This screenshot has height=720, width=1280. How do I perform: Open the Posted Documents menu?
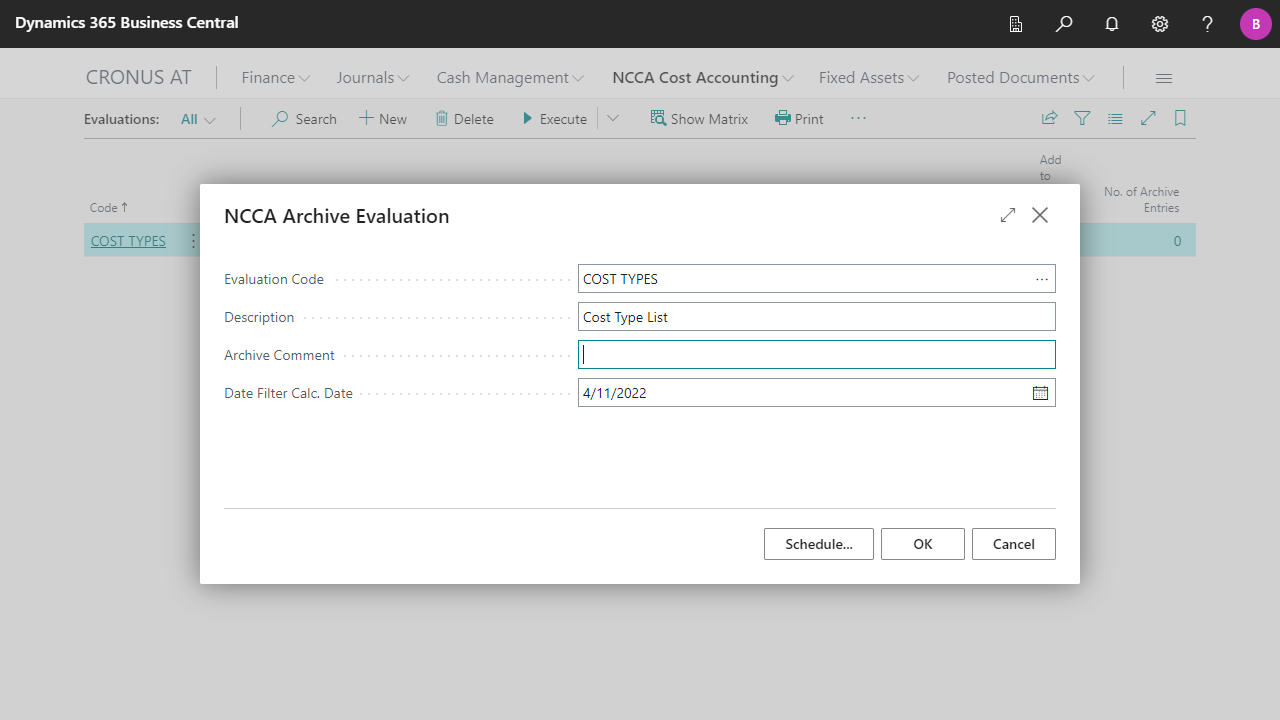(x=1020, y=77)
